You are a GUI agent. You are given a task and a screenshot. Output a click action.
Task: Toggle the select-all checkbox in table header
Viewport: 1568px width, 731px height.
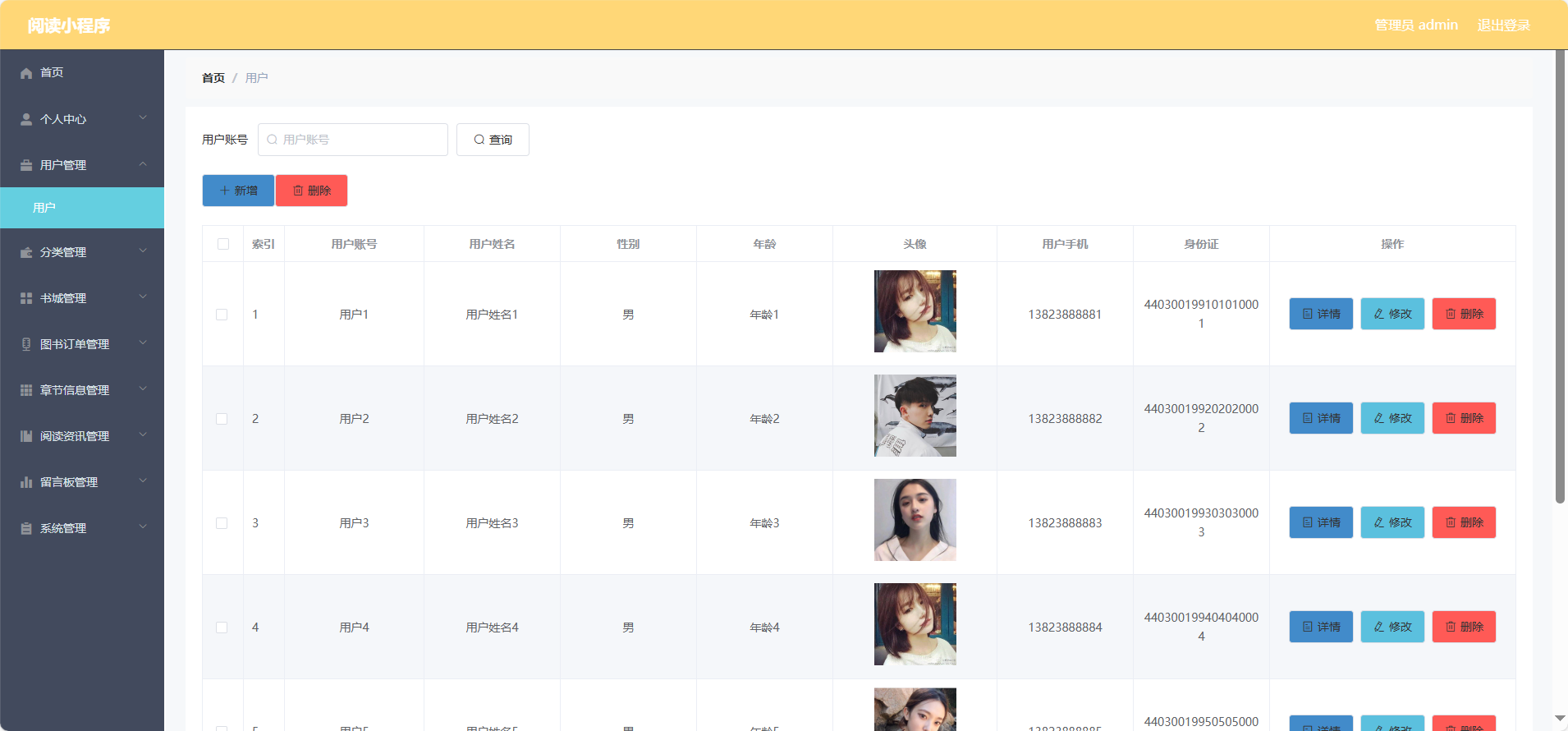223,244
